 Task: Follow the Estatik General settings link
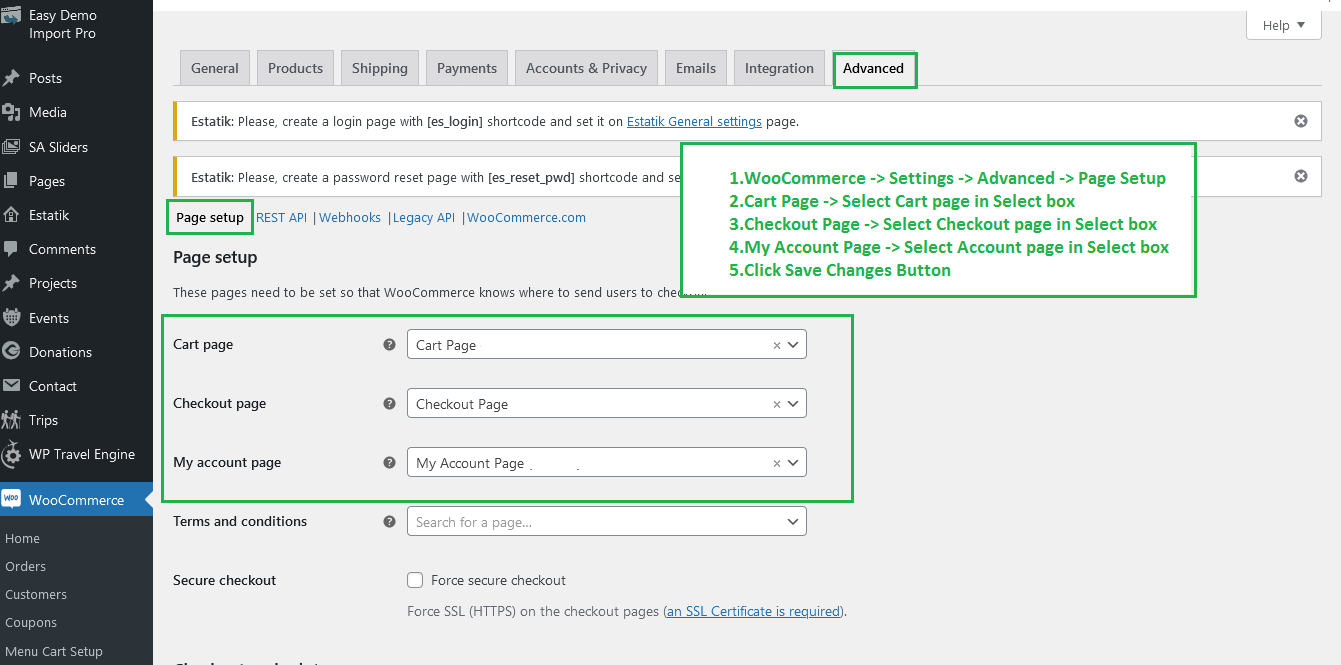click(694, 121)
